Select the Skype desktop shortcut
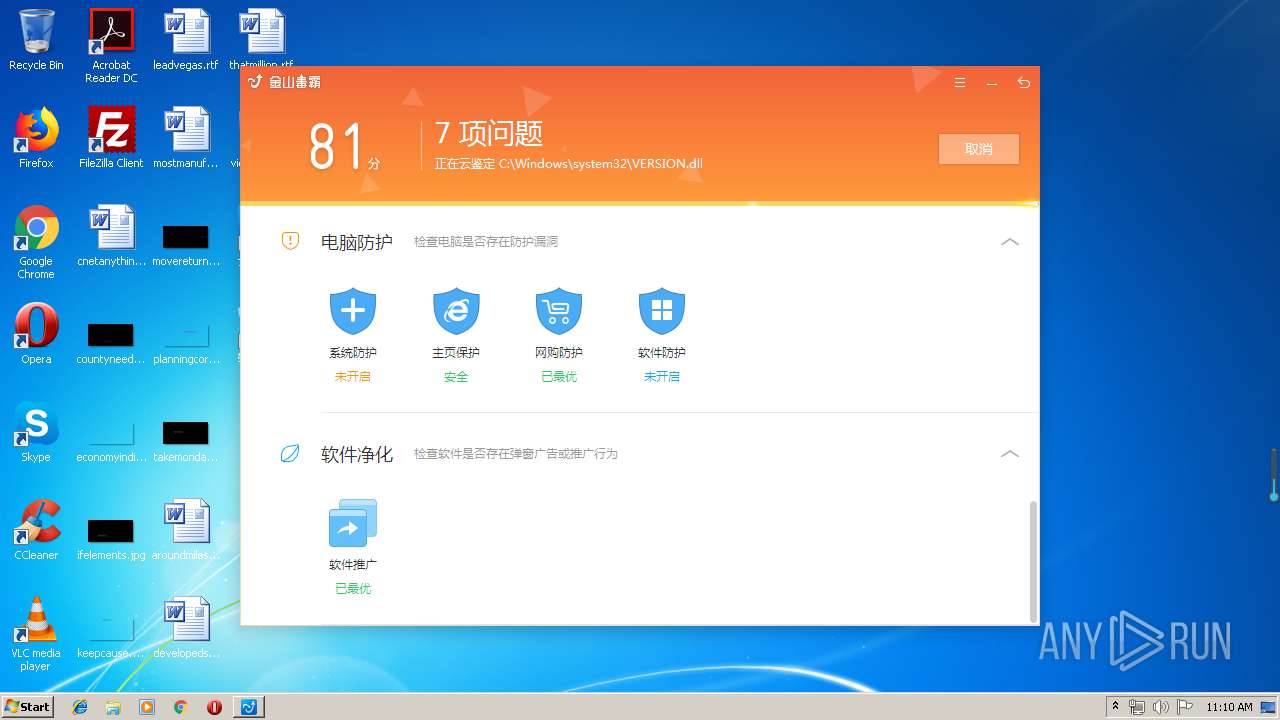Screen dimensions: 1280x720 (36, 432)
